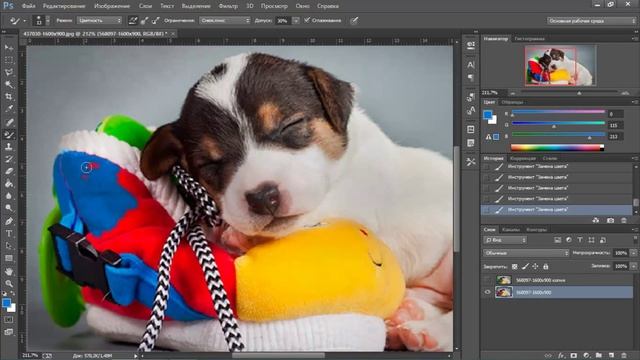
Task: Select the History Brush tool
Action: tap(9, 159)
